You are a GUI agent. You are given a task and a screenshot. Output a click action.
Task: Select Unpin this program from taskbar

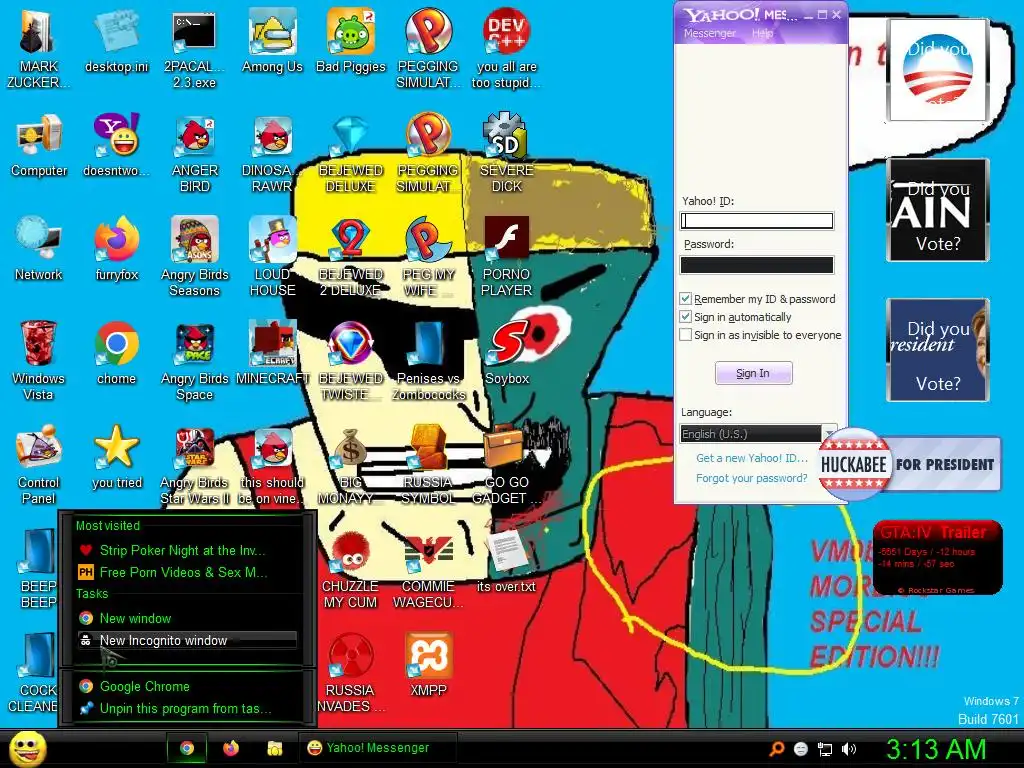point(187,709)
